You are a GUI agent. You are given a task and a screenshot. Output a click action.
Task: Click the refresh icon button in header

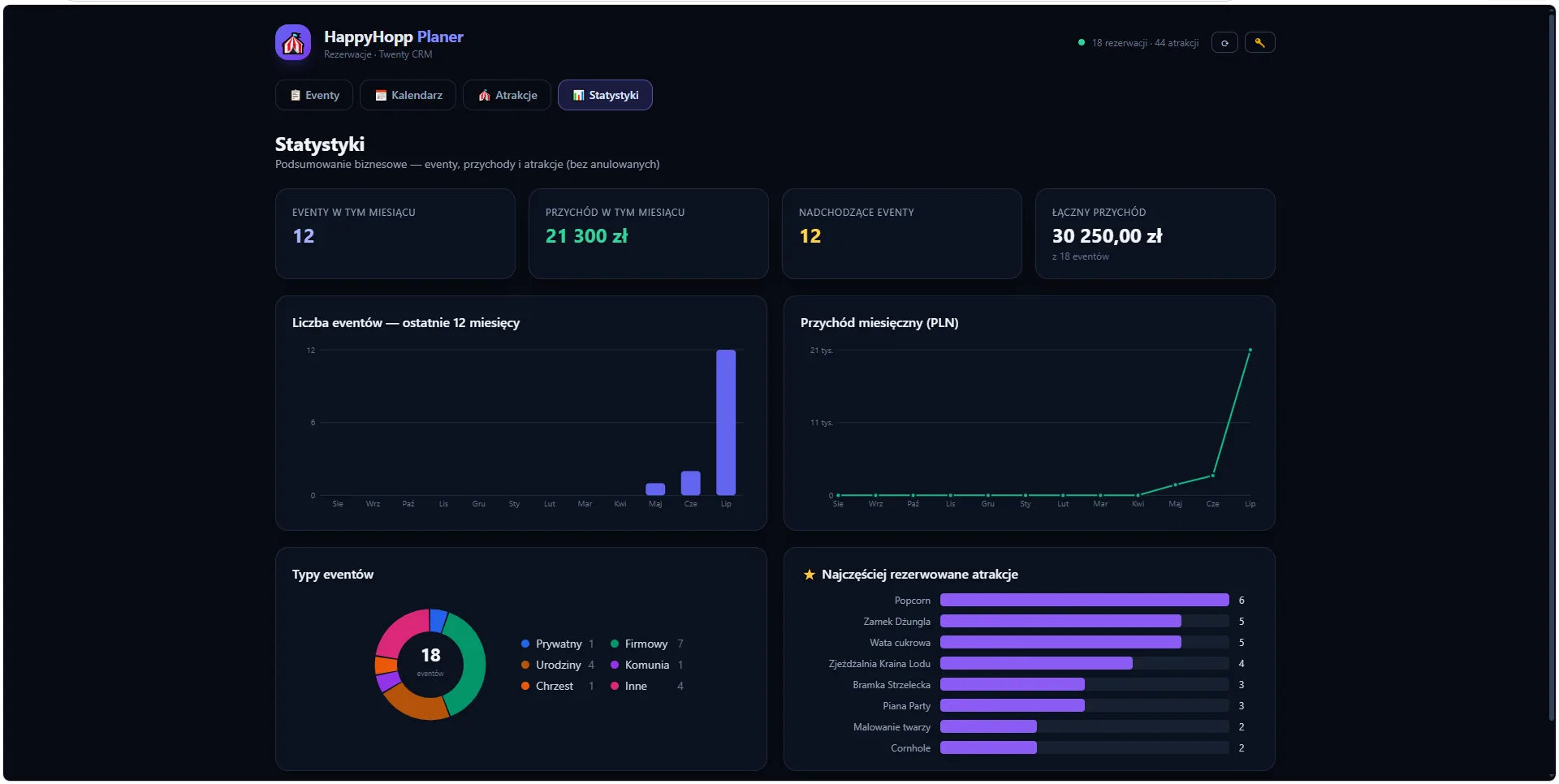tap(1224, 42)
